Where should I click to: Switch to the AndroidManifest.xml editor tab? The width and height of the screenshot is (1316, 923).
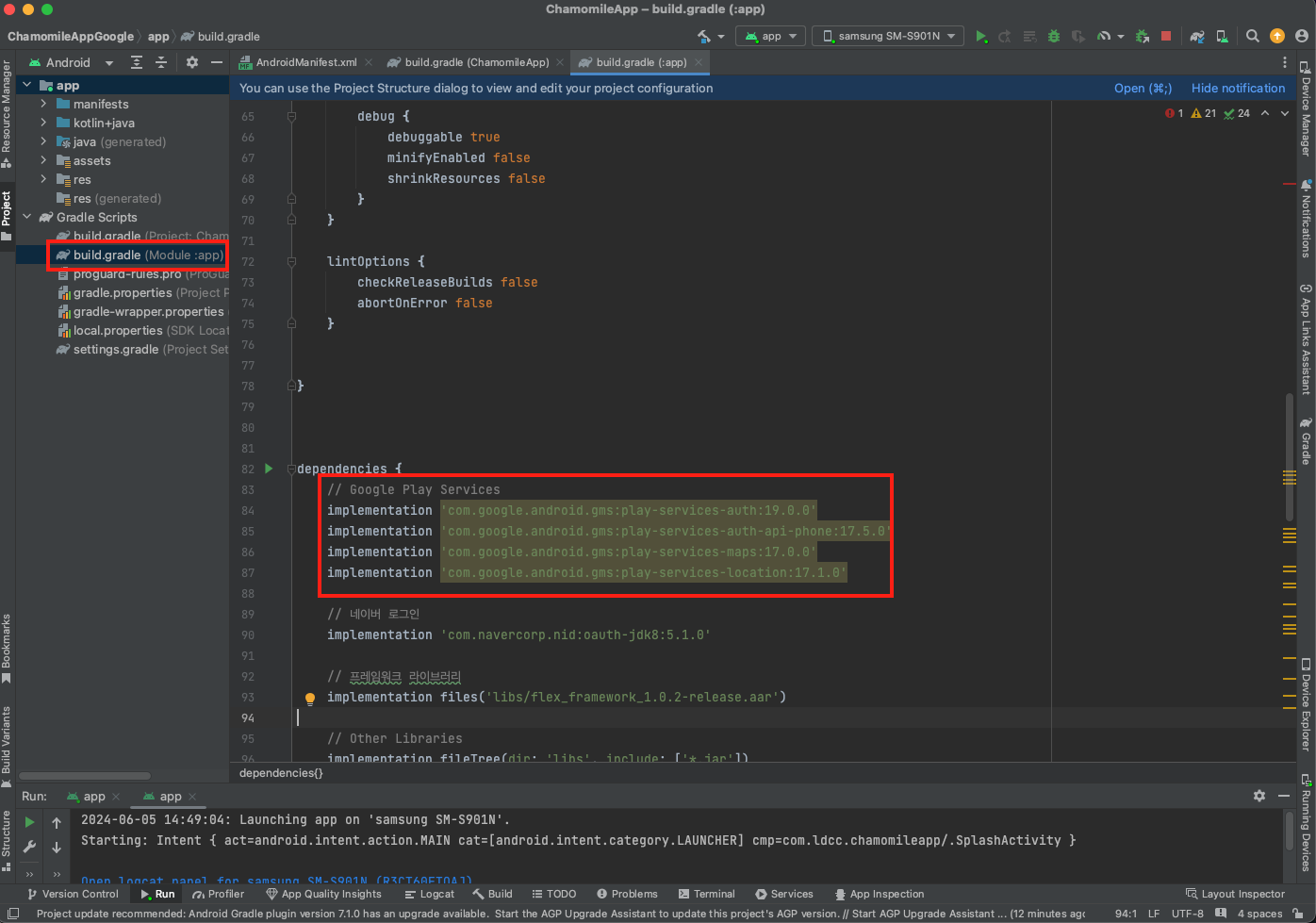305,62
